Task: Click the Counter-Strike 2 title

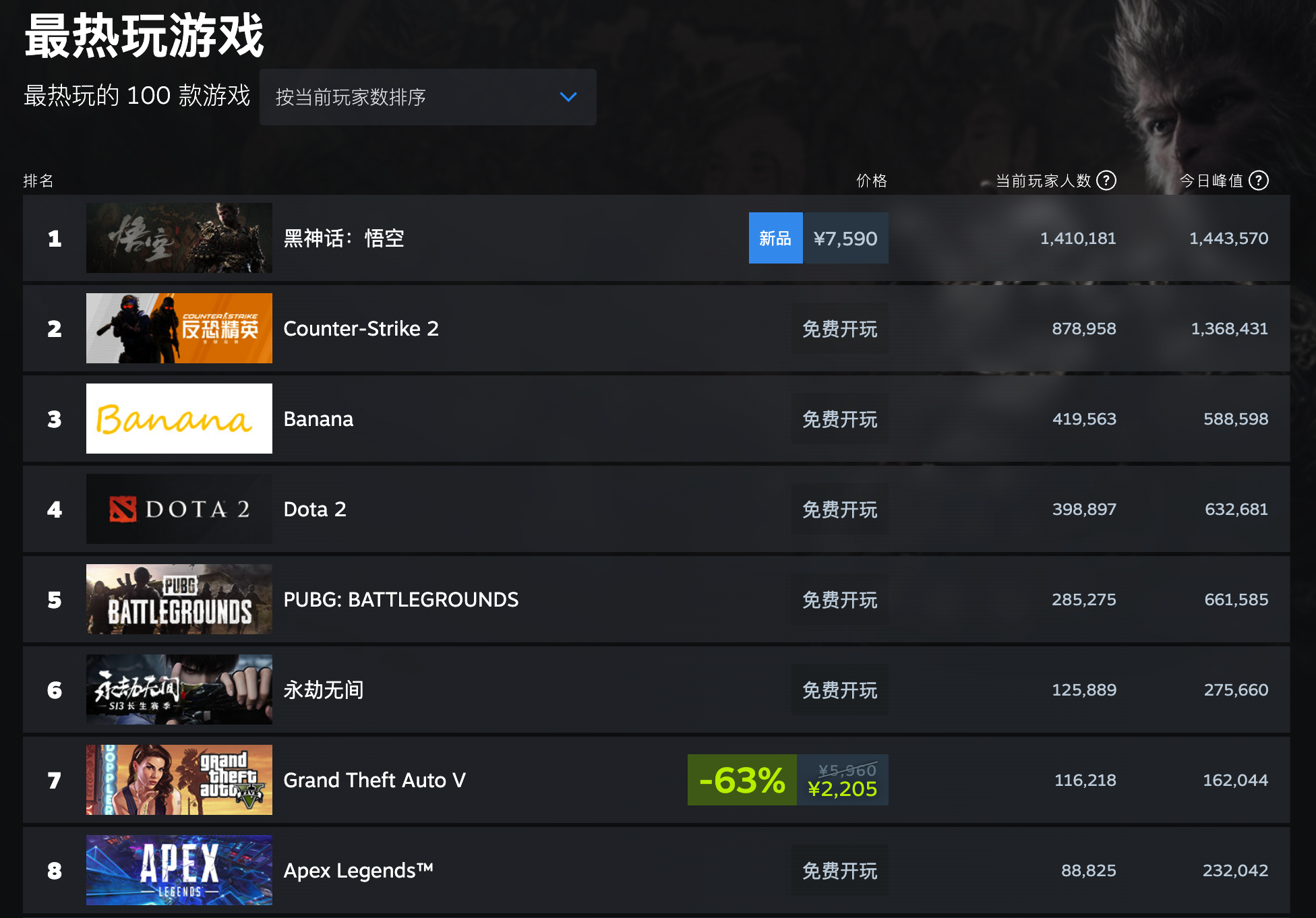Action: pyautogui.click(x=361, y=328)
